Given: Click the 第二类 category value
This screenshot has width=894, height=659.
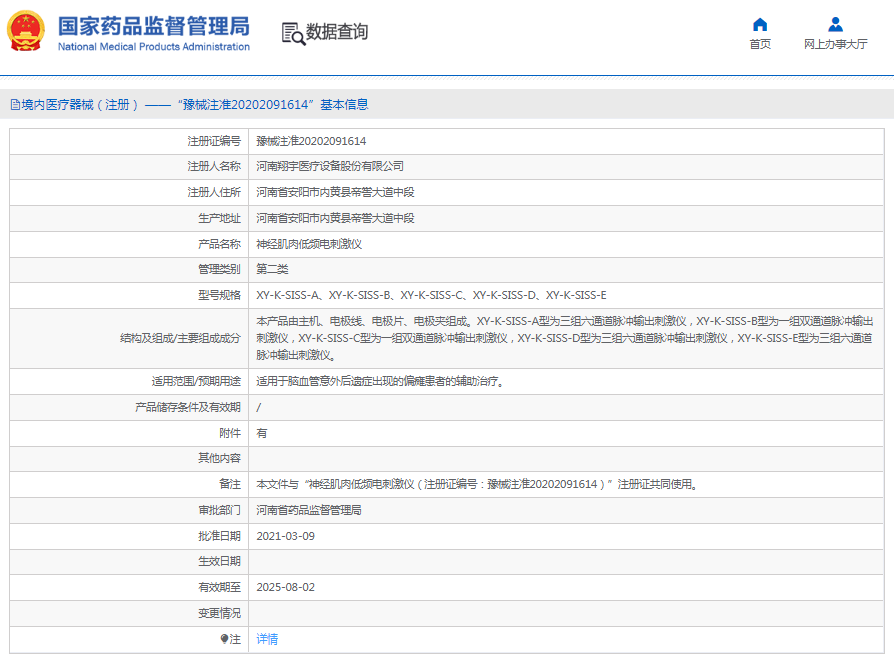Looking at the screenshot, I should (272, 269).
